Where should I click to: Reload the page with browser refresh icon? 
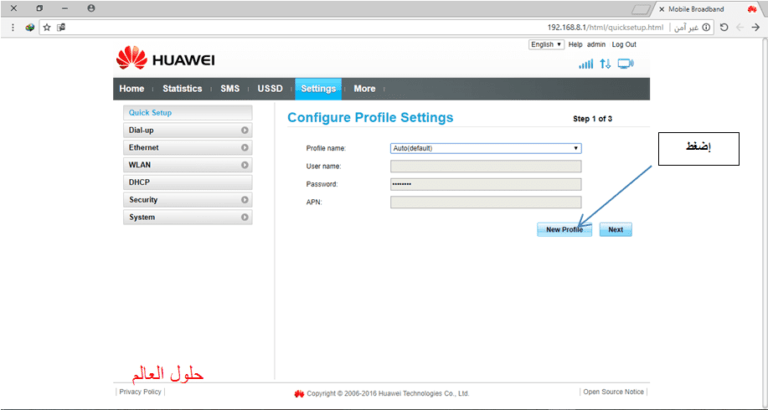[723, 27]
